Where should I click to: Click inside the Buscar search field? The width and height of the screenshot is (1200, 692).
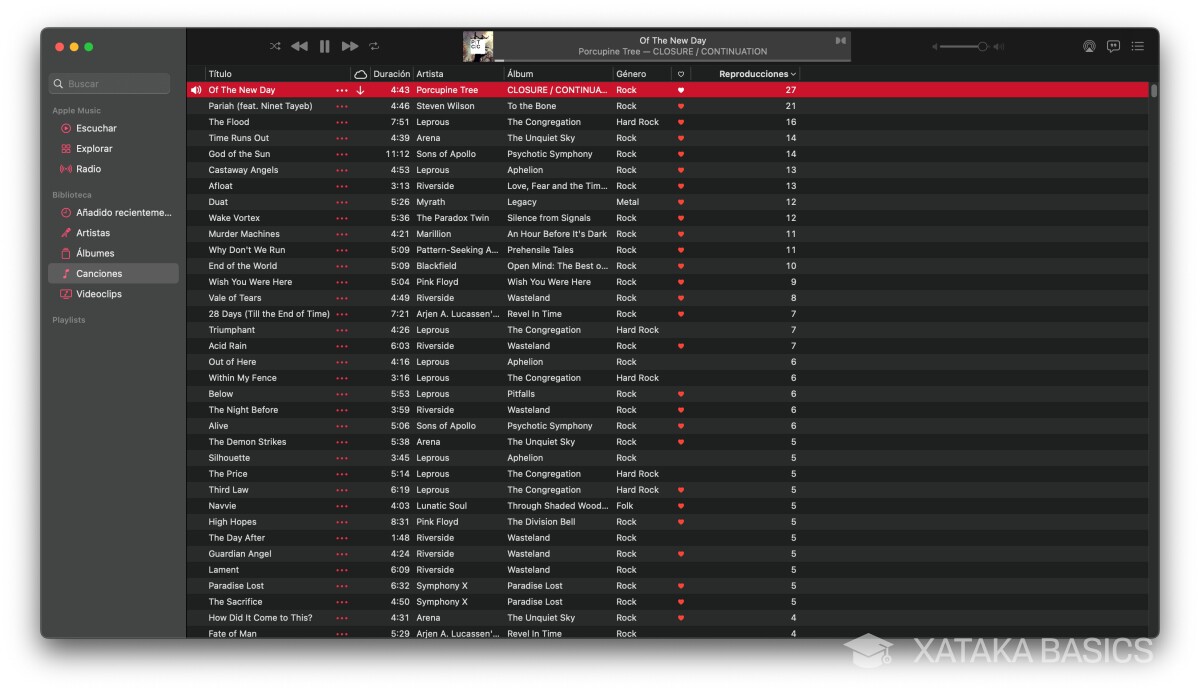[108, 83]
